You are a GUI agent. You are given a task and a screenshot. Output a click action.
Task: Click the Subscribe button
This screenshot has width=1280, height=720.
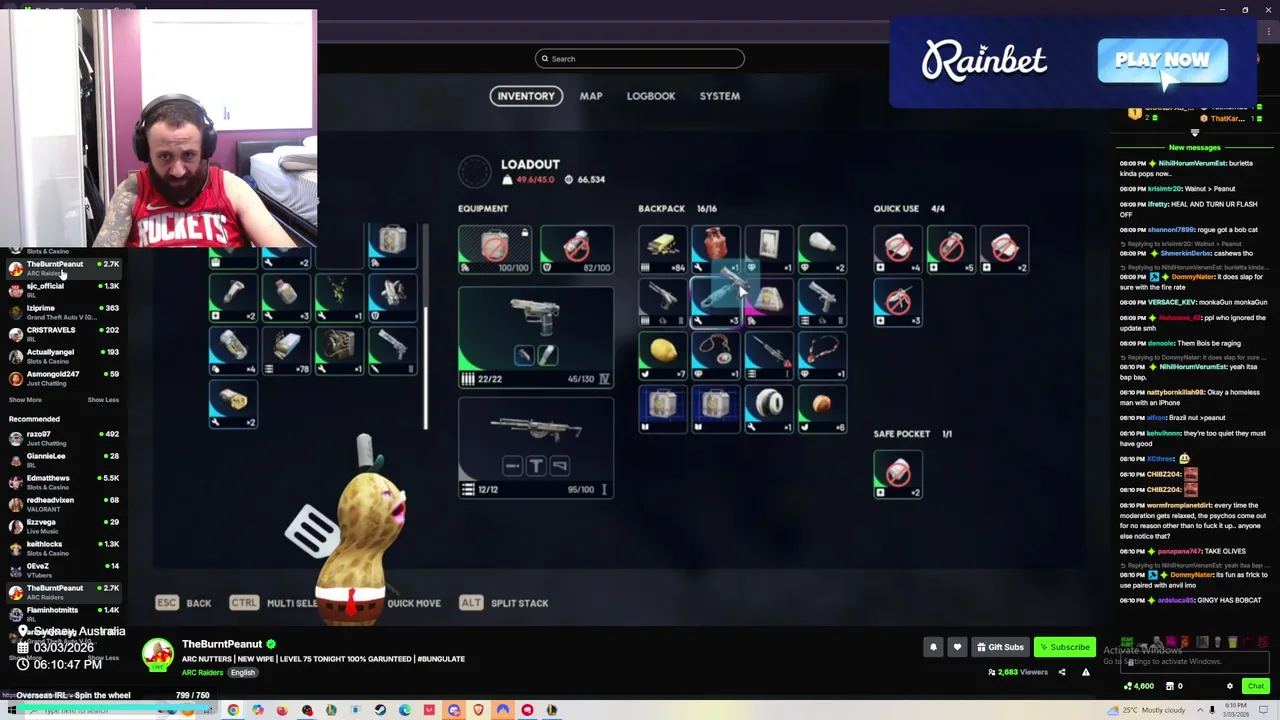coord(1064,647)
